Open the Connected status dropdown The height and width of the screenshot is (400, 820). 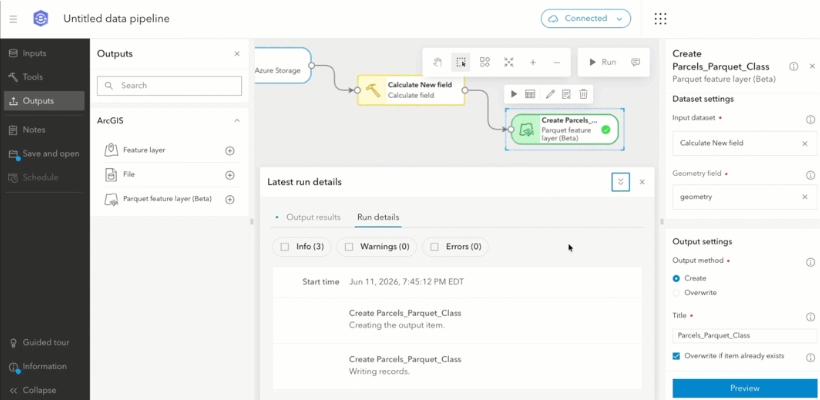point(586,18)
